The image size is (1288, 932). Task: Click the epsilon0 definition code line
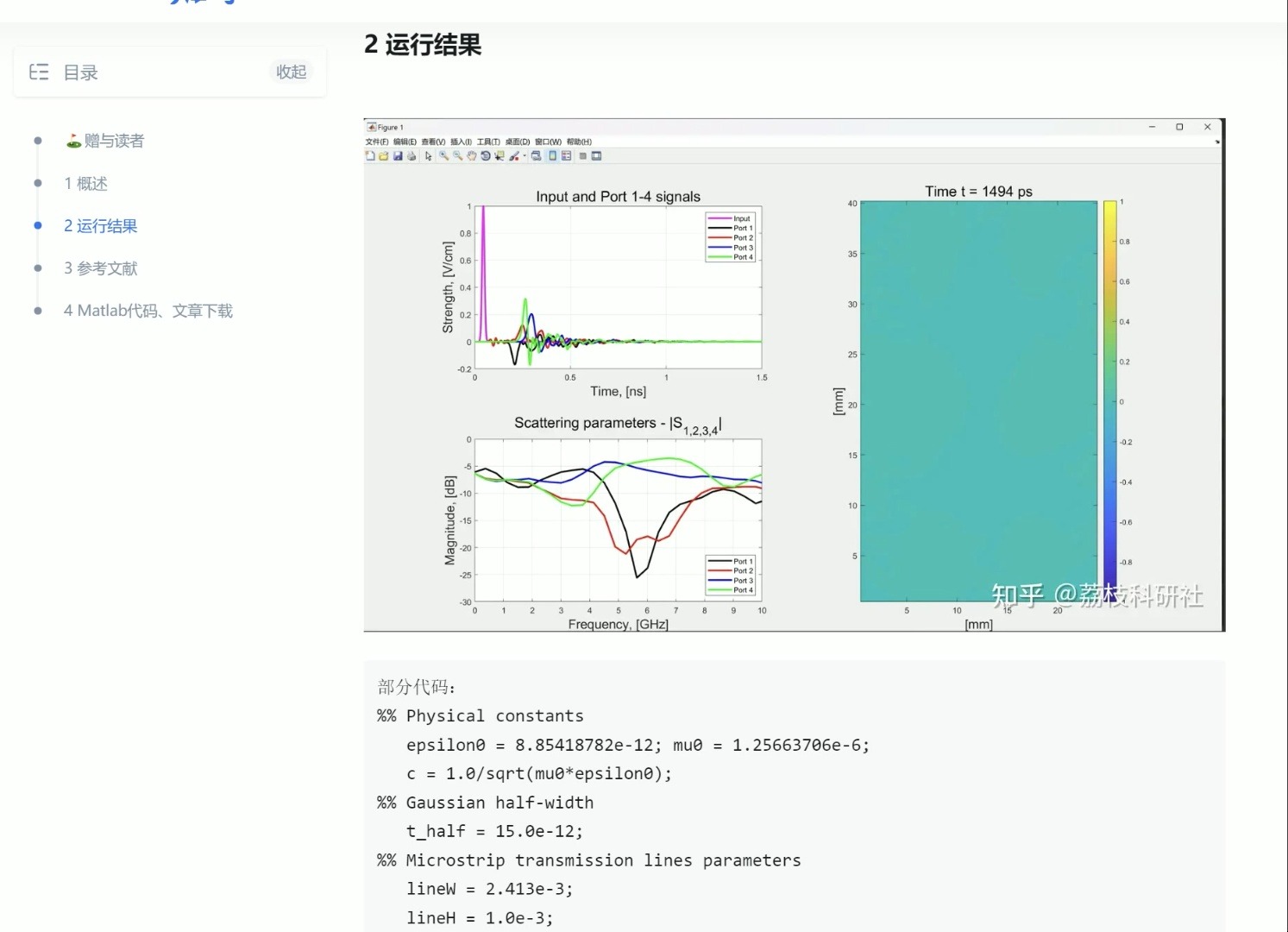click(638, 745)
